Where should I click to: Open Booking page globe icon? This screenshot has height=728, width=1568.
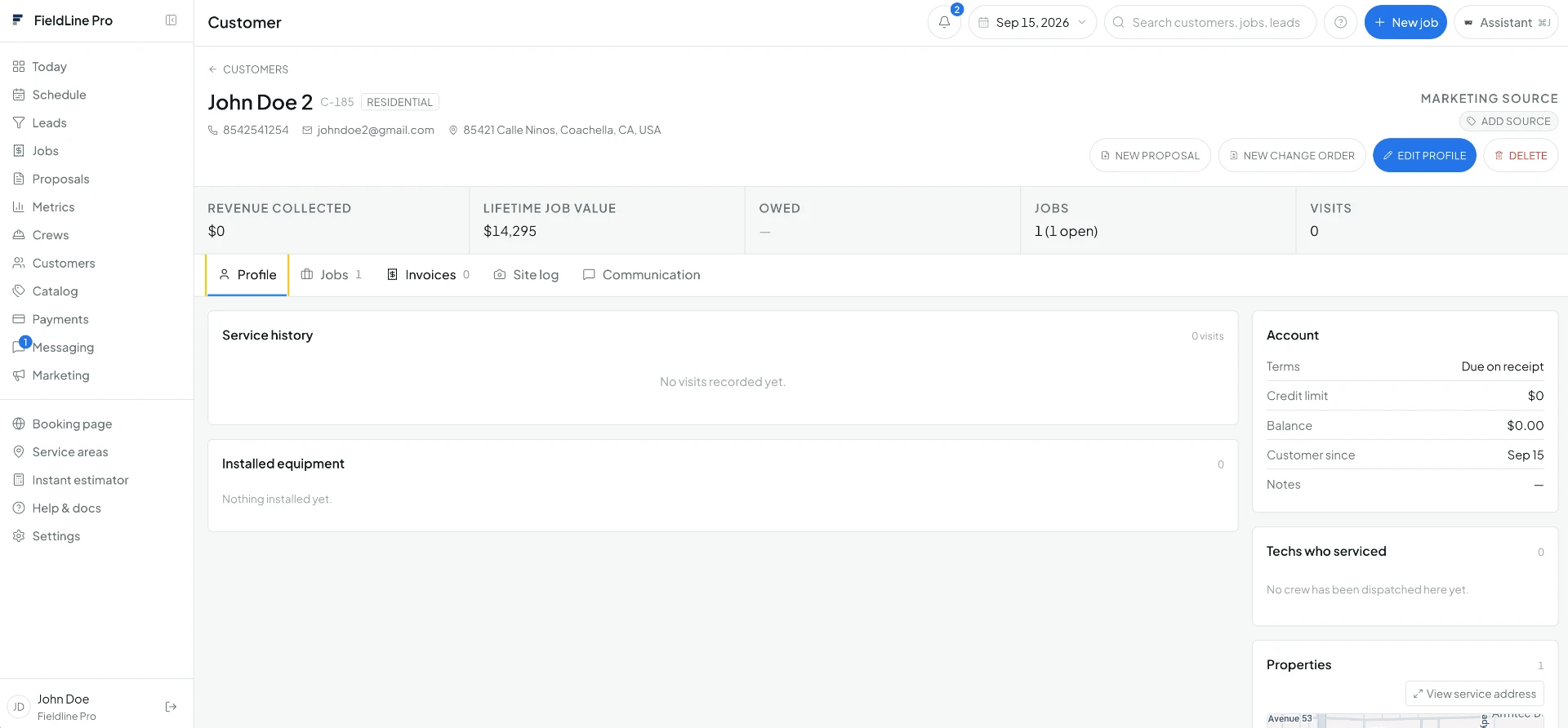(19, 424)
